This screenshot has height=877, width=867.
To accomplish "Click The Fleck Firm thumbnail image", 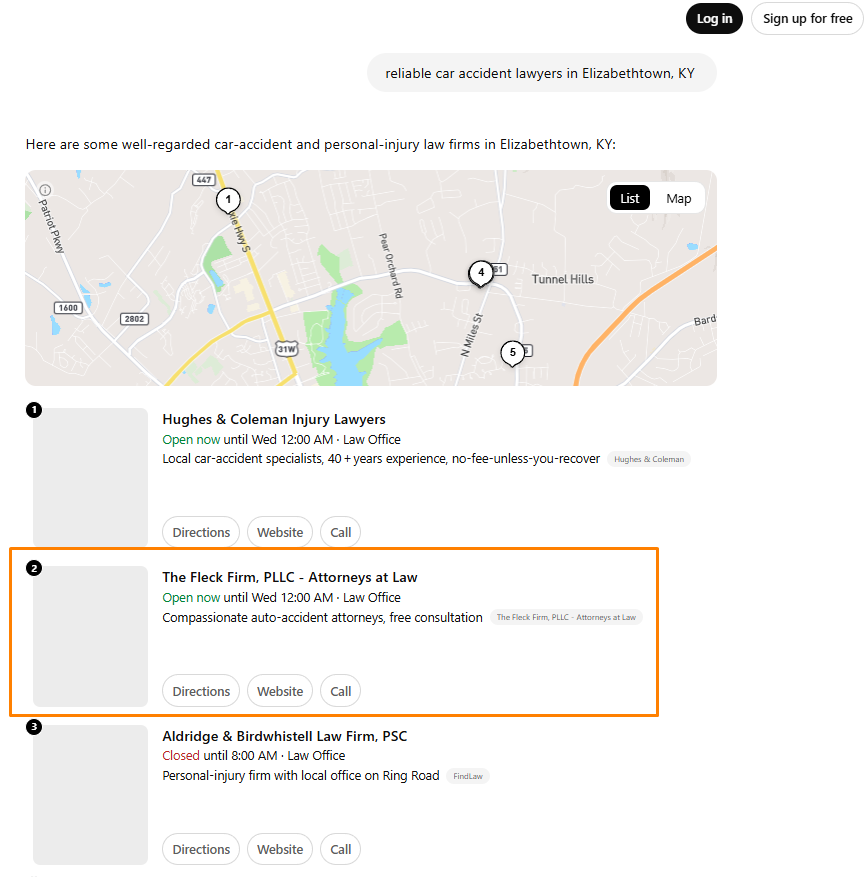I will 91,636.
